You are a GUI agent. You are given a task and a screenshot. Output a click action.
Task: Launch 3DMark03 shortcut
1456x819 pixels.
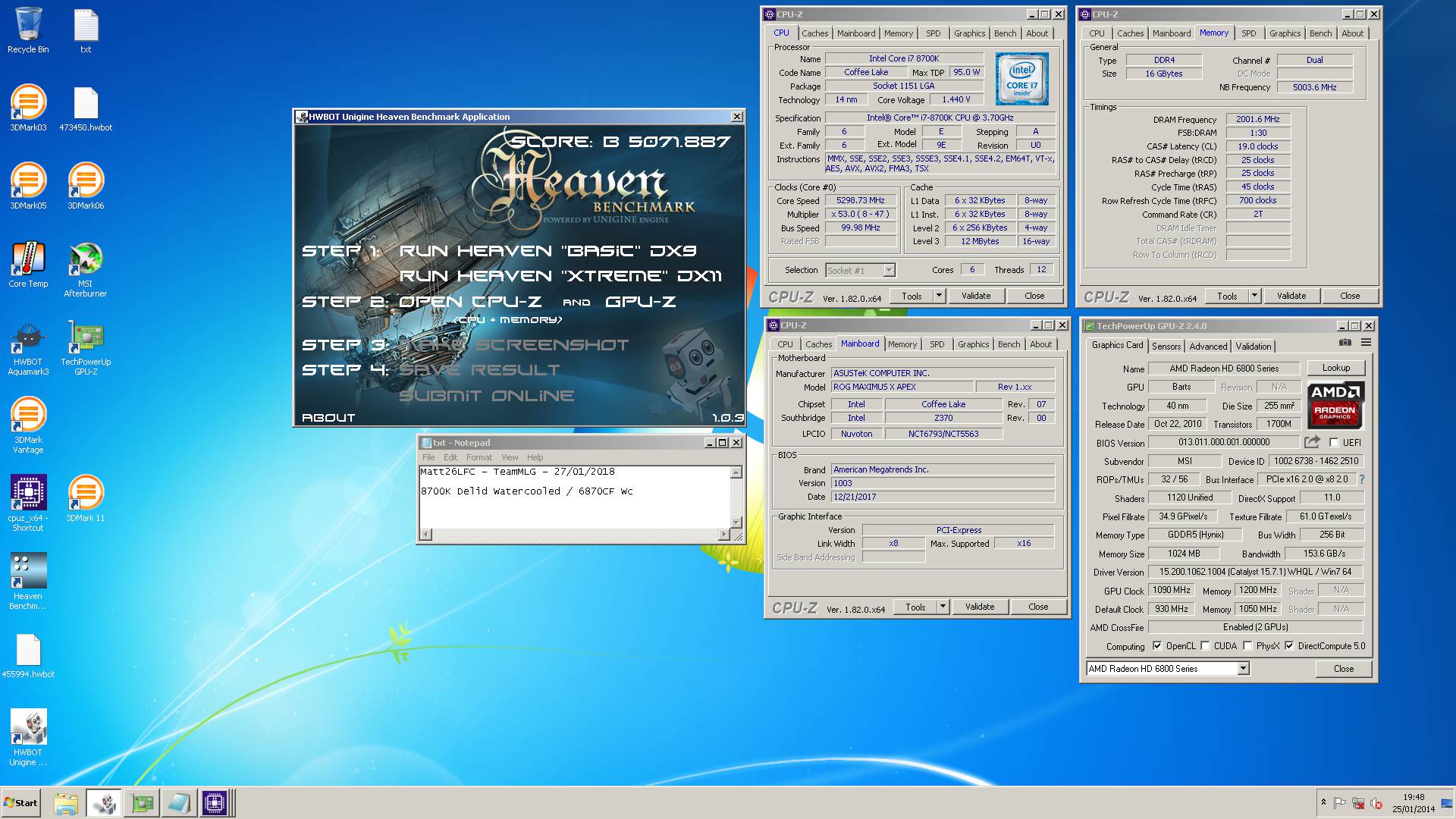(x=28, y=108)
